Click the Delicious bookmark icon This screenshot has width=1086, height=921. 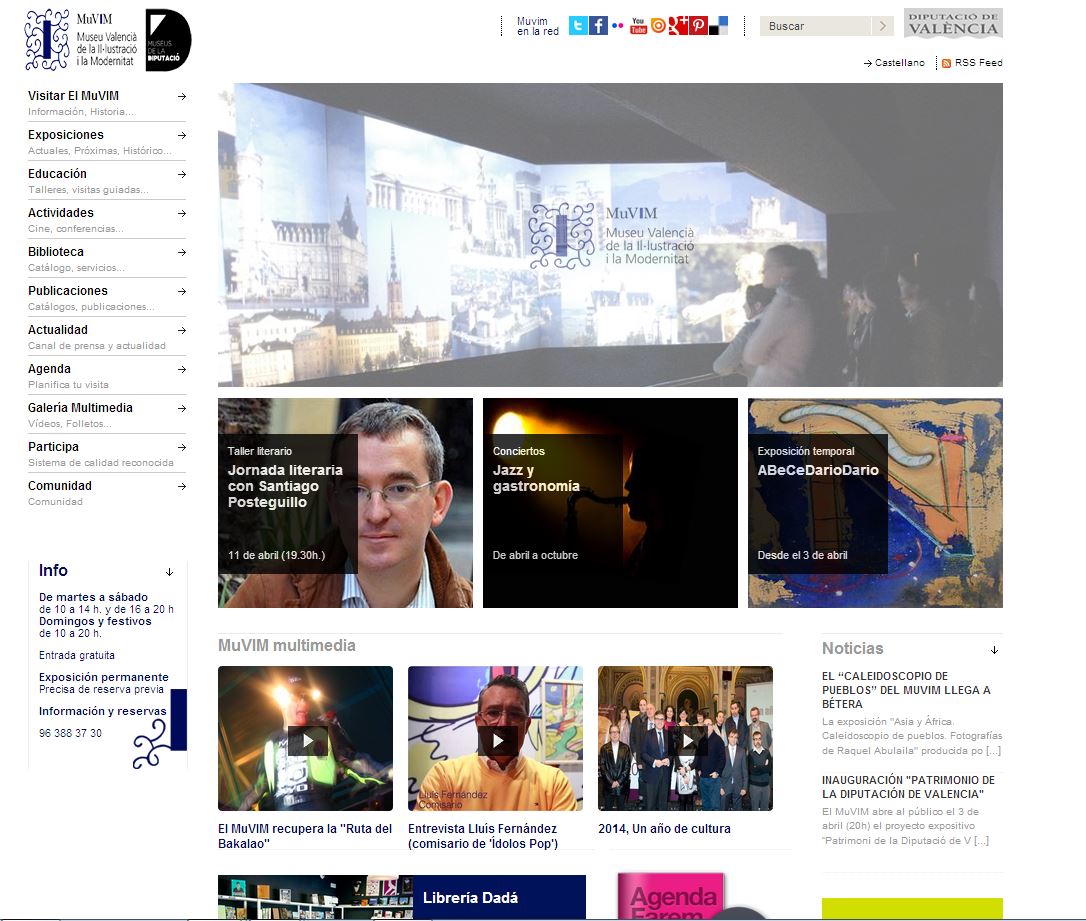(x=718, y=26)
